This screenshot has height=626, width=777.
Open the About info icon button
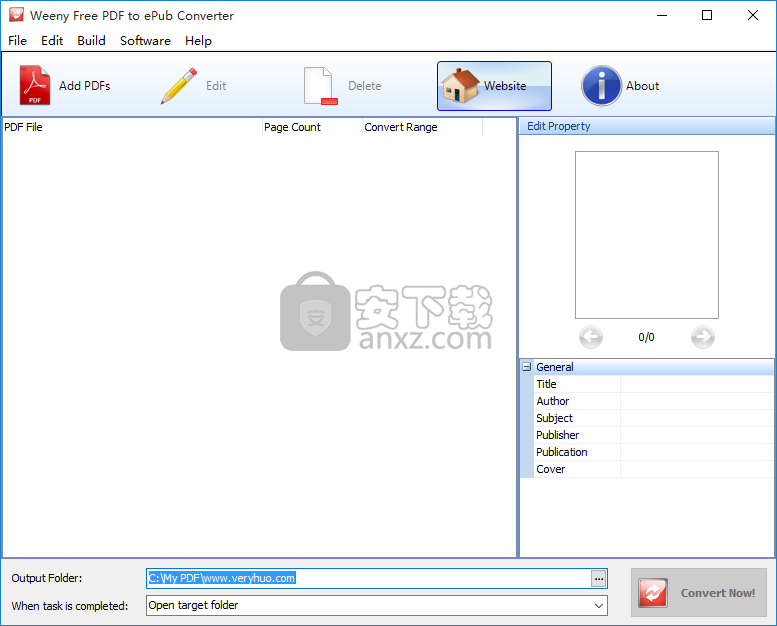click(x=620, y=86)
